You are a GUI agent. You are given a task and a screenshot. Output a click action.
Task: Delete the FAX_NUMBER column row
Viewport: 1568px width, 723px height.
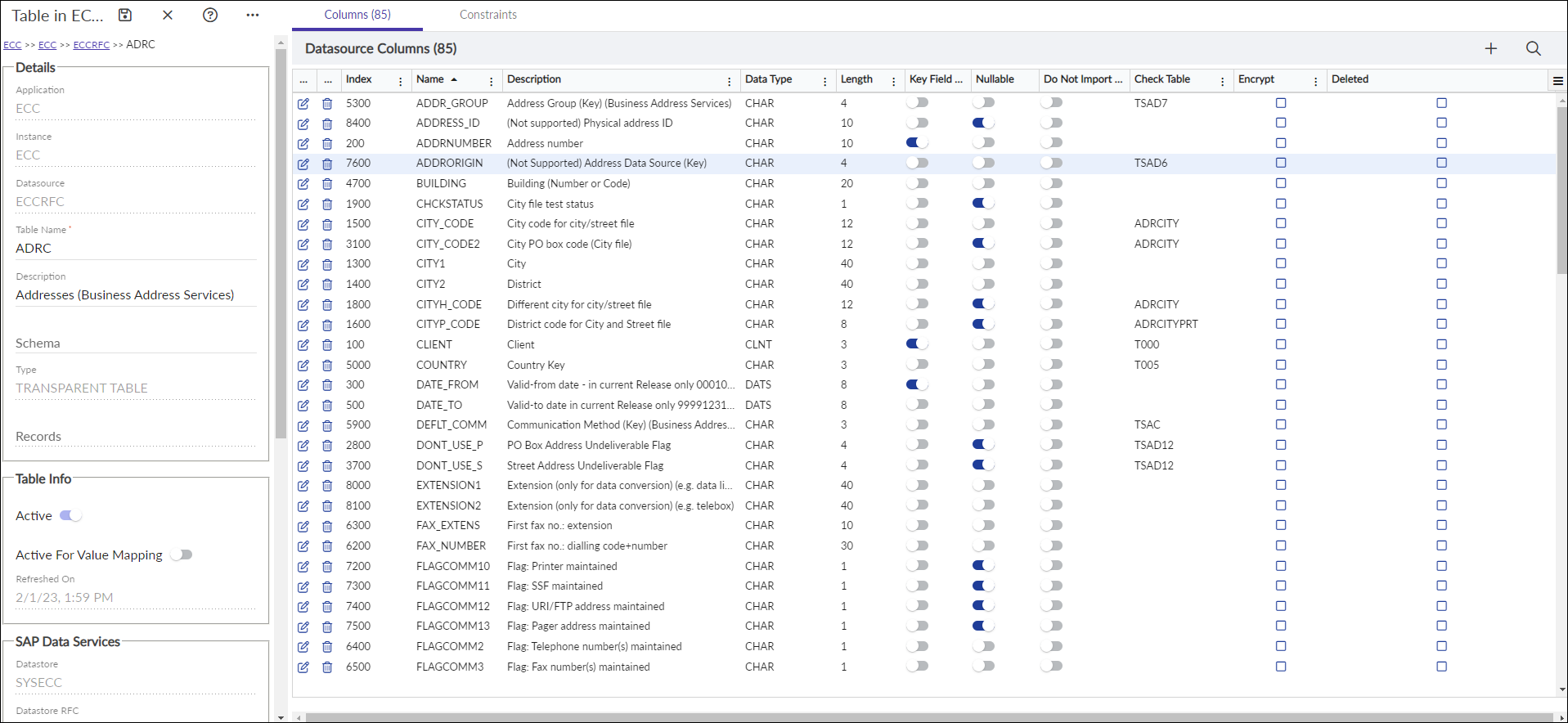[x=327, y=546]
